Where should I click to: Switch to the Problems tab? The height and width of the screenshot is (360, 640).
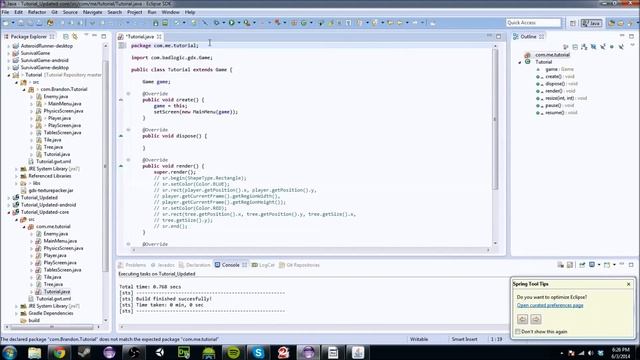[132, 265]
